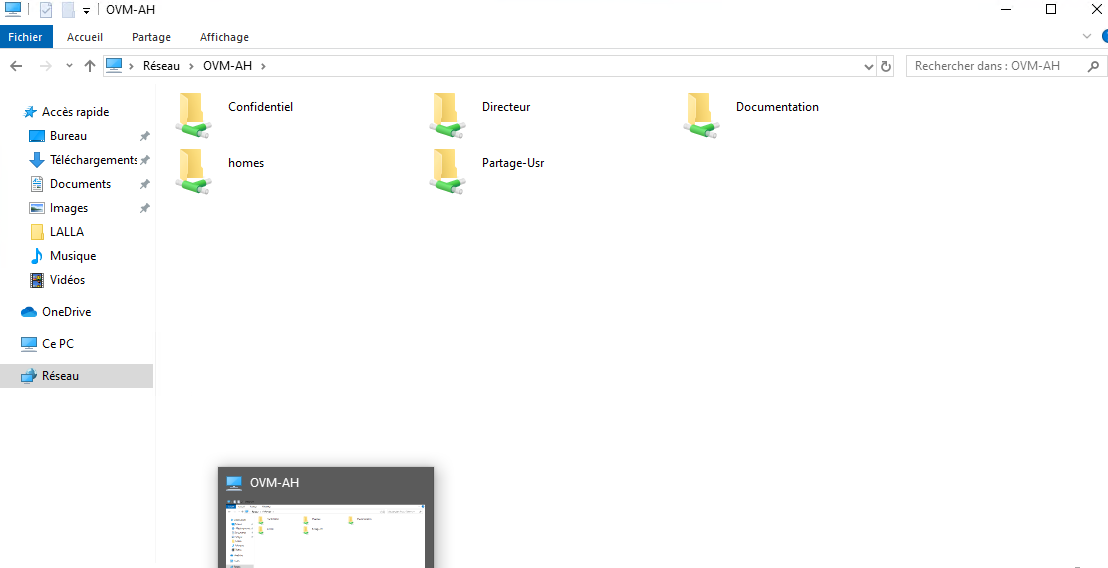The image size is (1108, 568).
Task: Select Réseau in the navigation pane
Action: (76, 376)
